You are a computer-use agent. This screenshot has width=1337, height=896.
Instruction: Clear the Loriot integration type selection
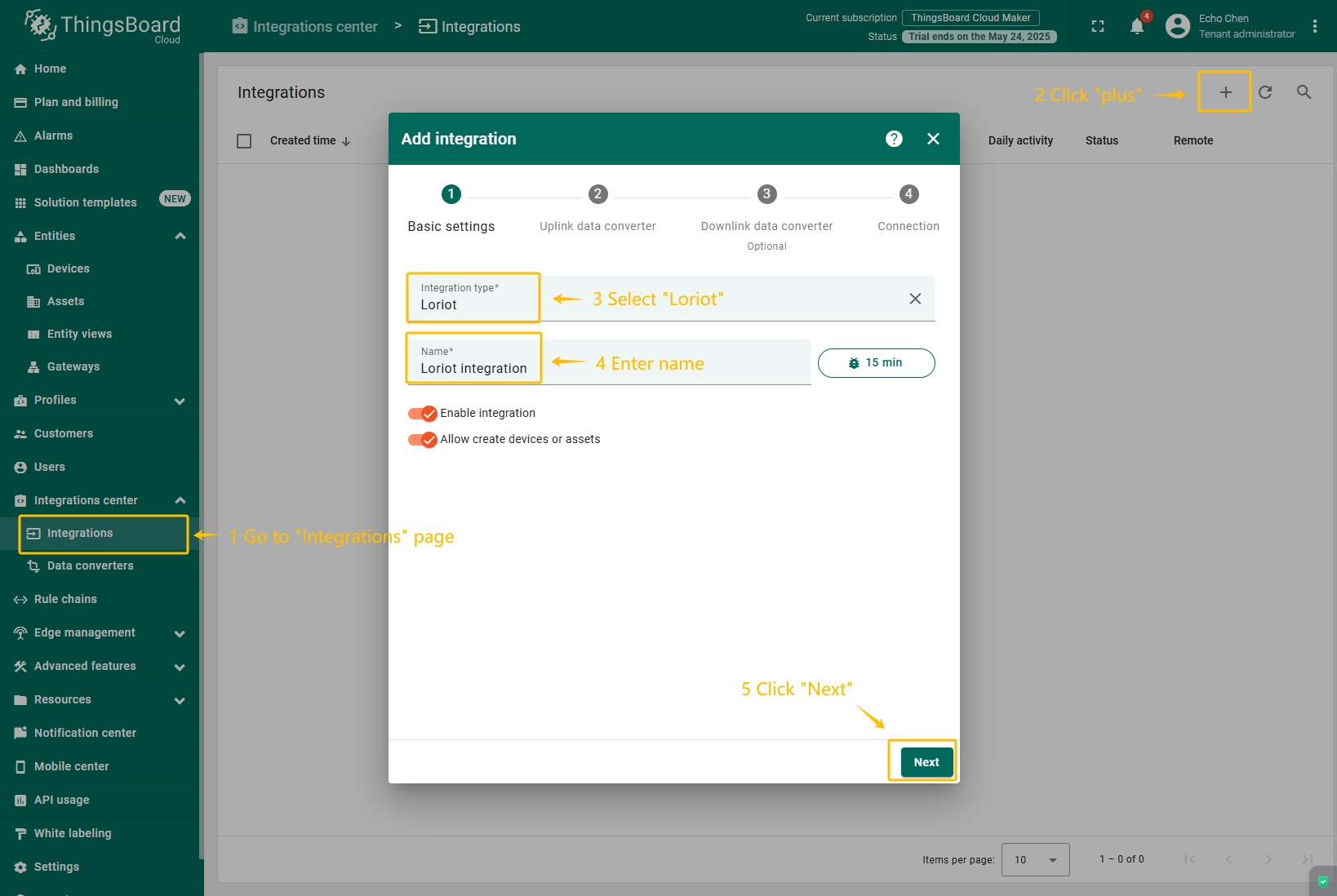[915, 299]
